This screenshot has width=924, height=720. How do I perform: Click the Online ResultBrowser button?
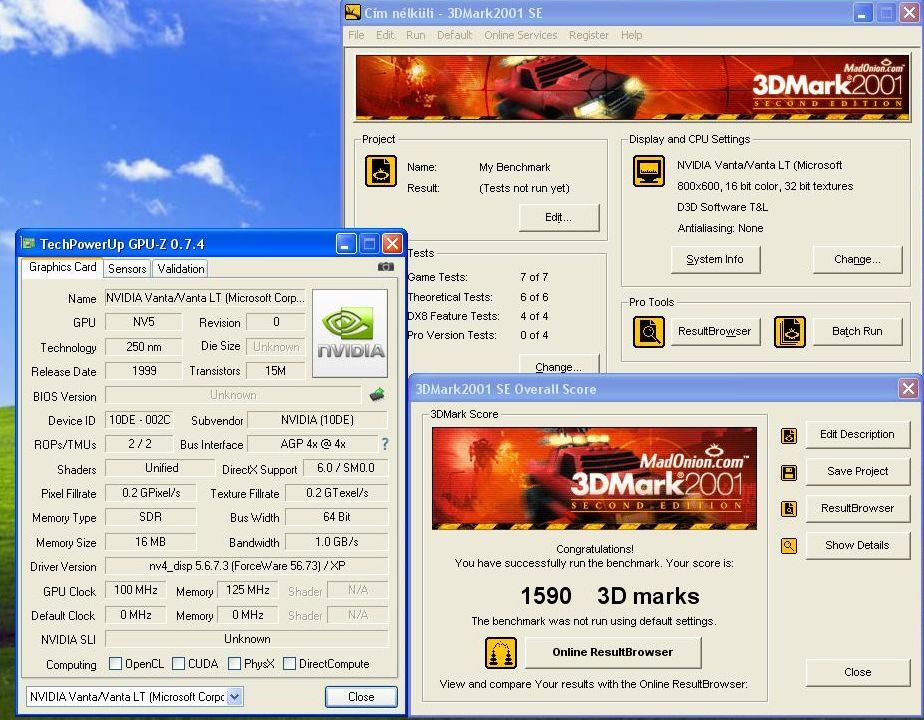pos(613,652)
